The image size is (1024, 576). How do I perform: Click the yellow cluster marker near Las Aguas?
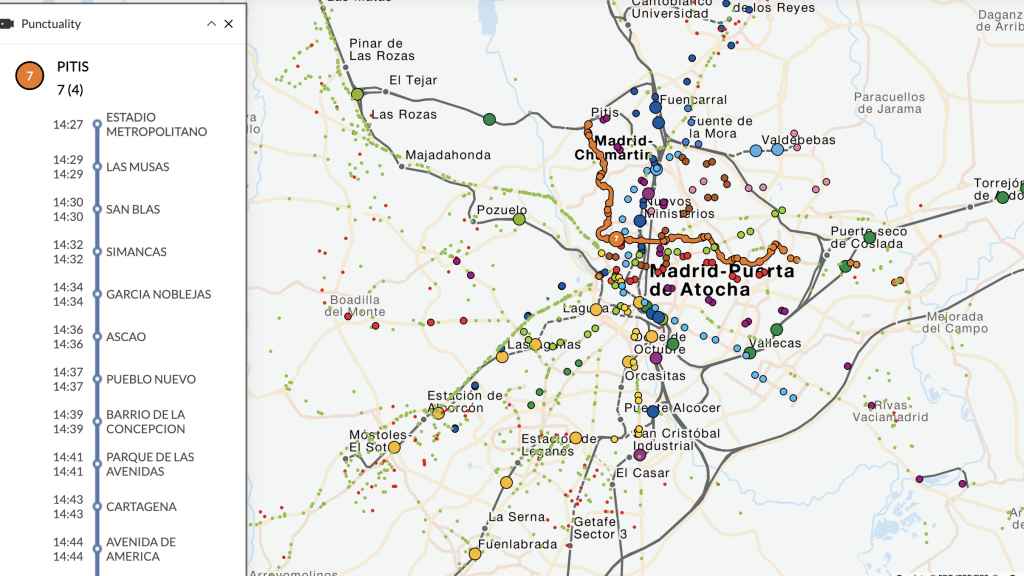[x=534, y=345]
